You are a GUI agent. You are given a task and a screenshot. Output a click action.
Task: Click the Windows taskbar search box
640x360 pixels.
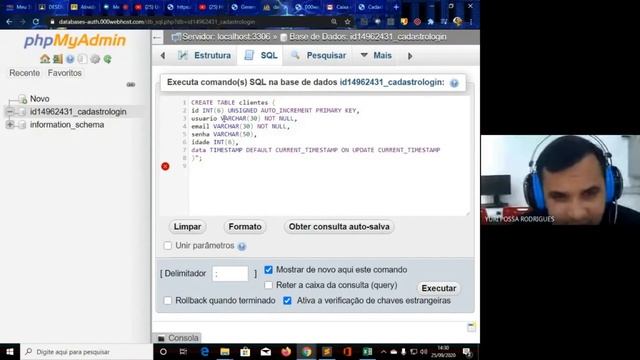click(87, 351)
